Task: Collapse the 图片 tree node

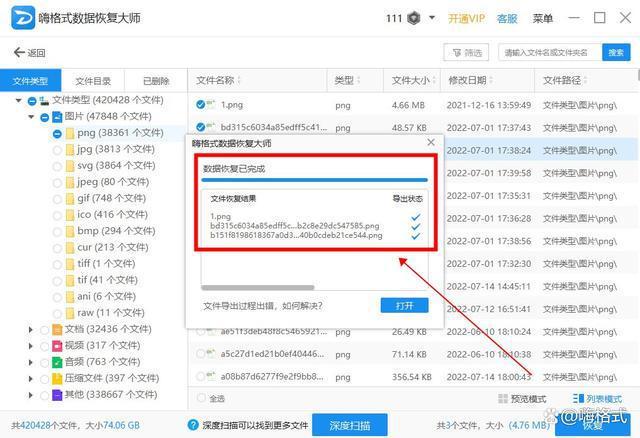Action: click(31, 117)
